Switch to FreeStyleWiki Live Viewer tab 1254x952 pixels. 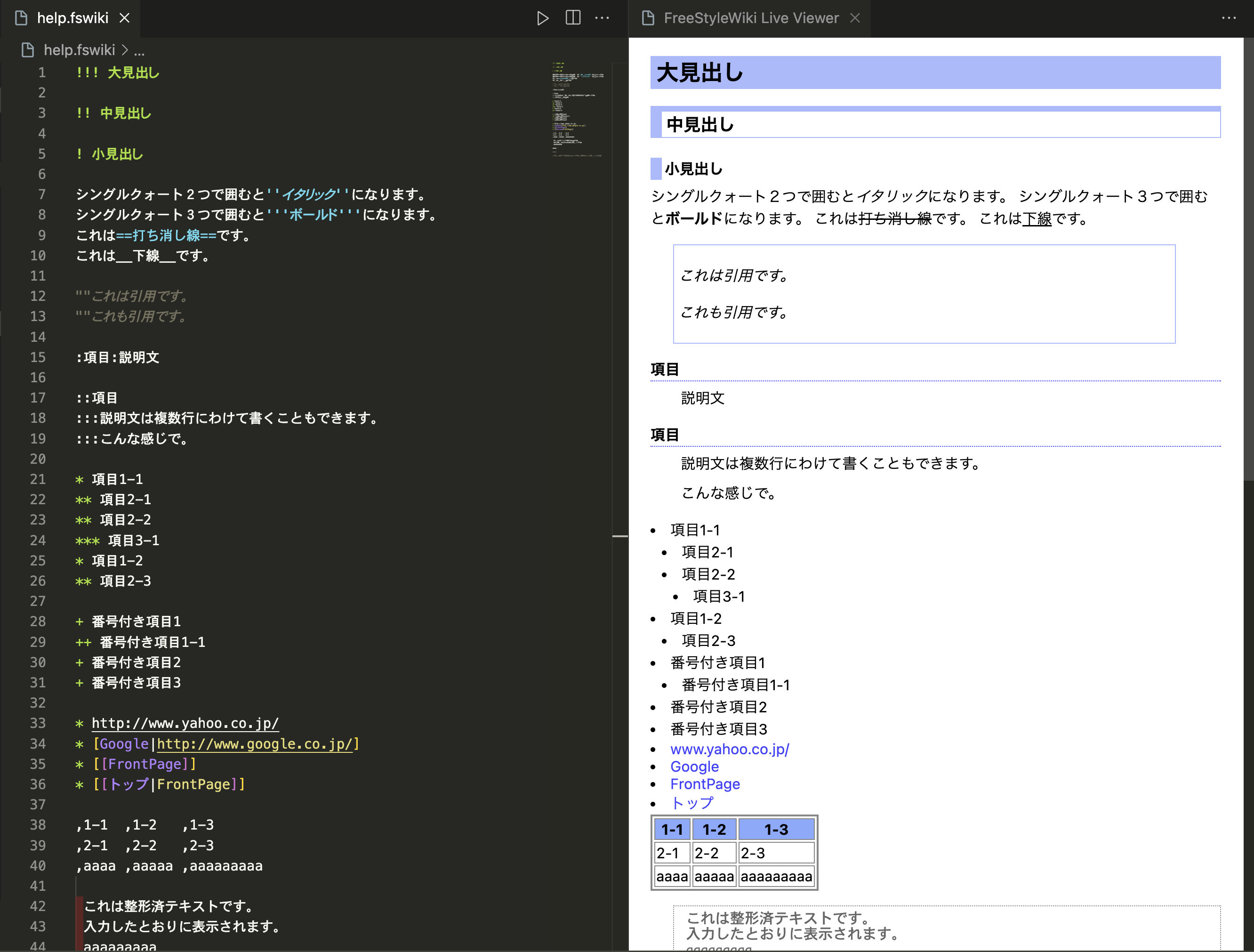[x=751, y=18]
